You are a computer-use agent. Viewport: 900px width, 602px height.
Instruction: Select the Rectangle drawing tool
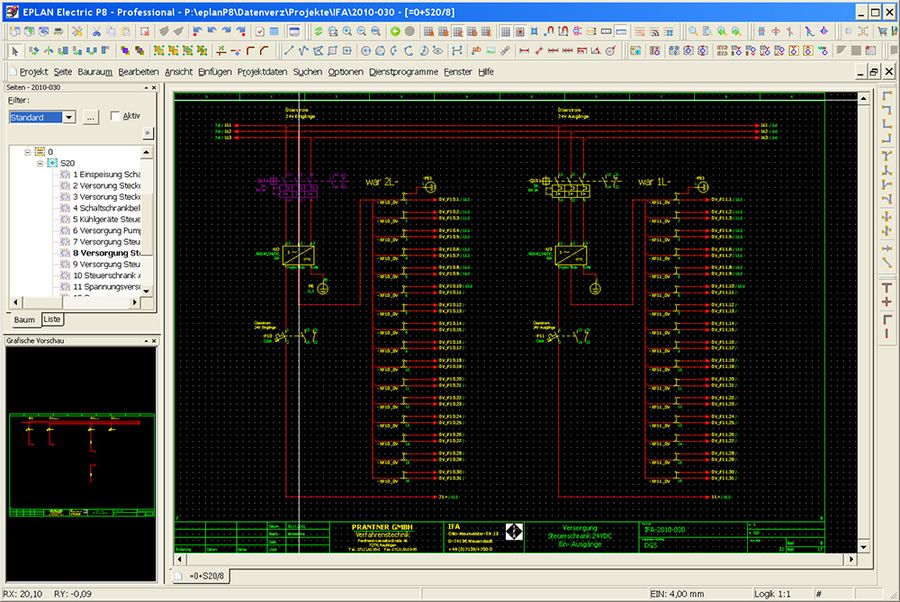(332, 51)
